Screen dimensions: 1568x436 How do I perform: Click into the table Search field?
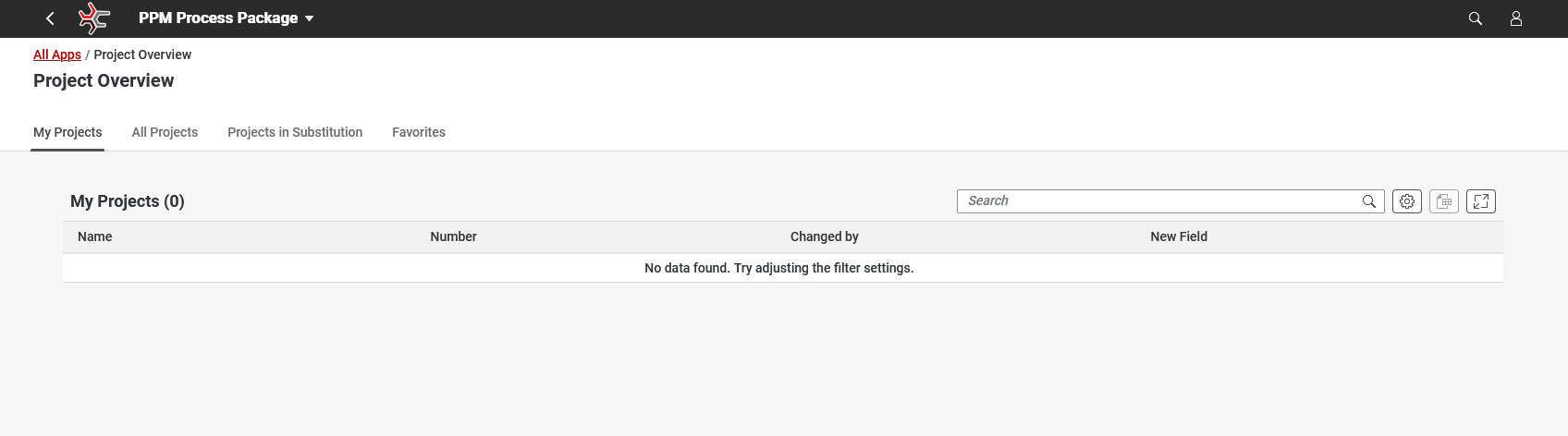pos(1156,201)
